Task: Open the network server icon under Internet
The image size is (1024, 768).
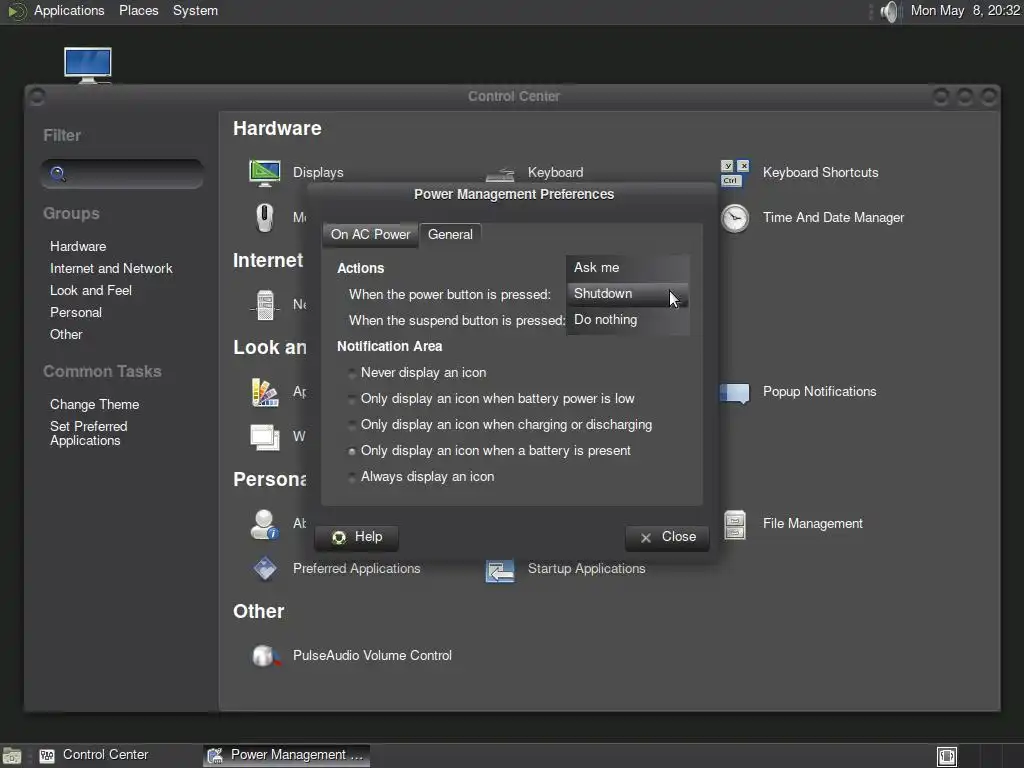Action: point(264,304)
